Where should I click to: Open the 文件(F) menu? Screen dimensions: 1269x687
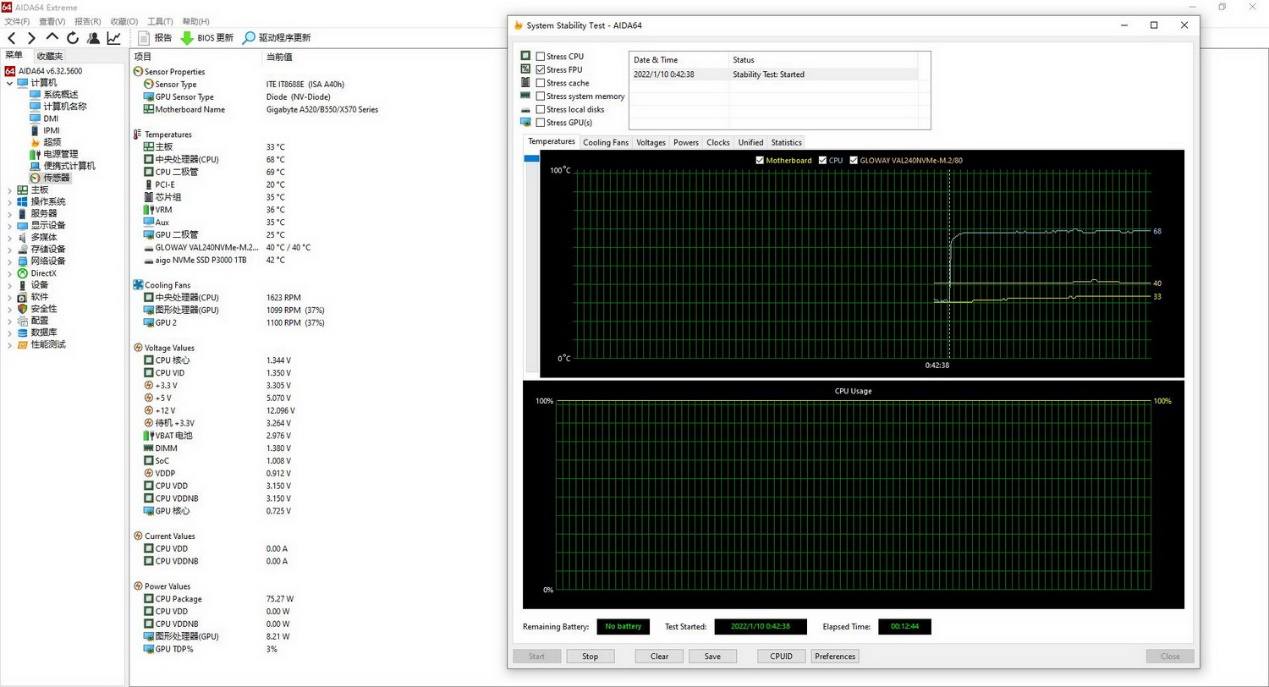(x=18, y=21)
